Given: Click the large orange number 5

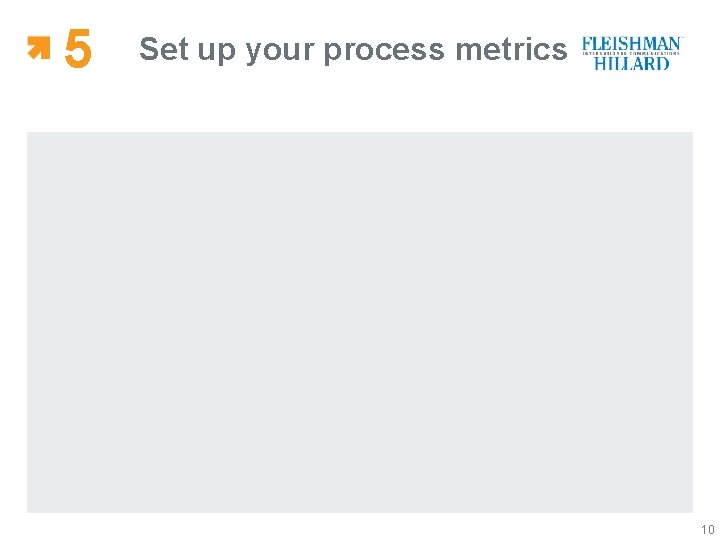Looking at the screenshot, I should 78,49.
